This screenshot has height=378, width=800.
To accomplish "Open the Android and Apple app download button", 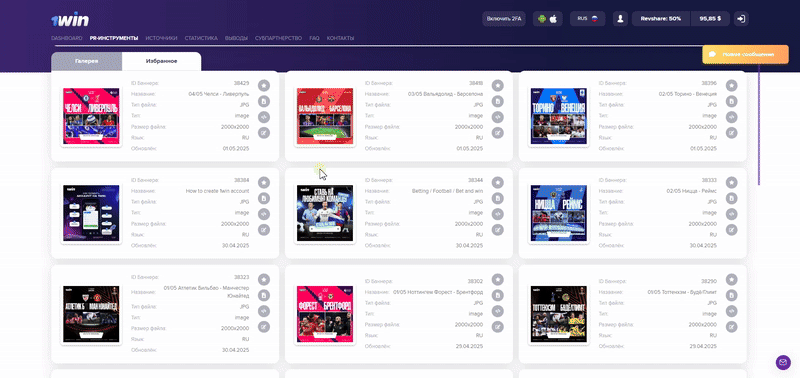I will (x=548, y=19).
